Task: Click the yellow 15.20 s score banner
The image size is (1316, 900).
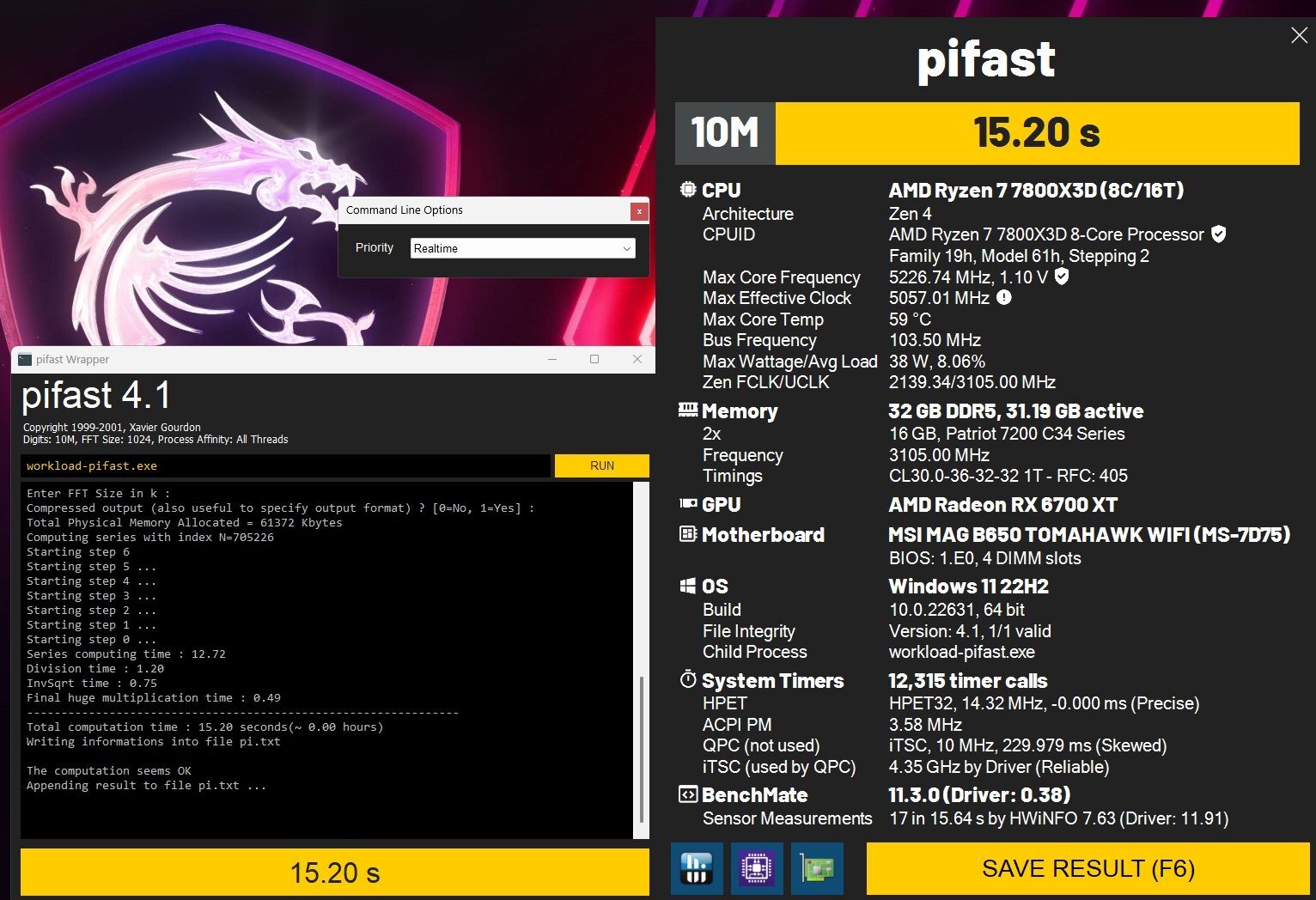Action: (x=1037, y=133)
